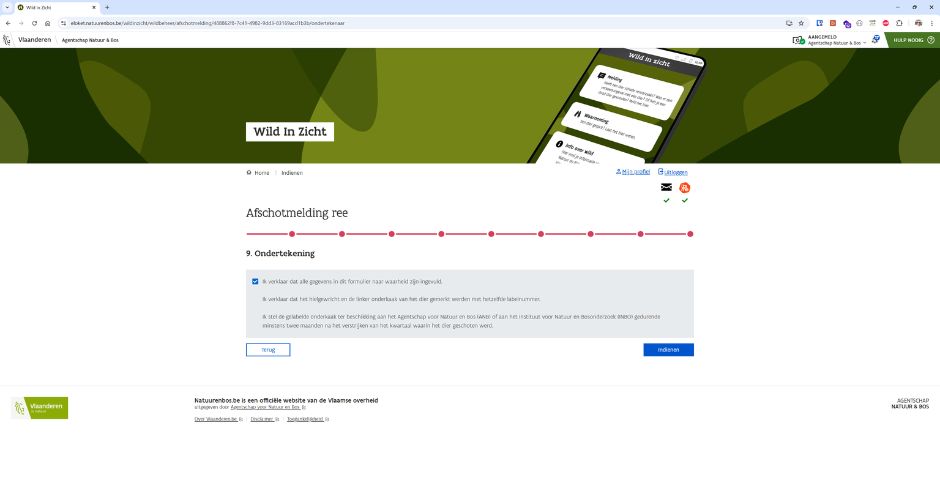Screen dimensions: 940x500
Task: Open the browser Extensions puzzle icon
Action: (x=898, y=22)
